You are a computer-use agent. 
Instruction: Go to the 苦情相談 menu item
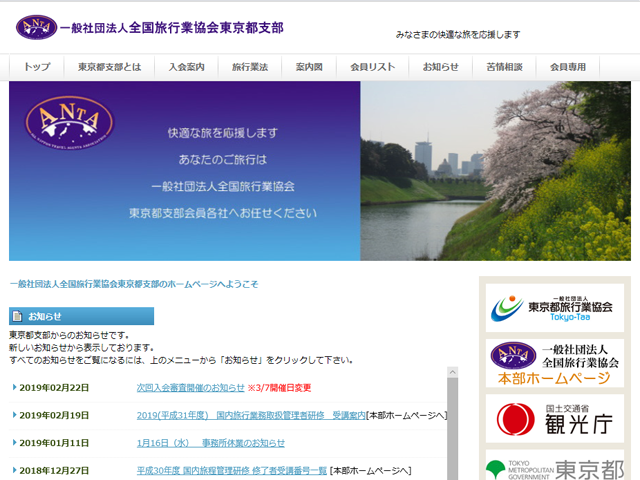point(504,67)
